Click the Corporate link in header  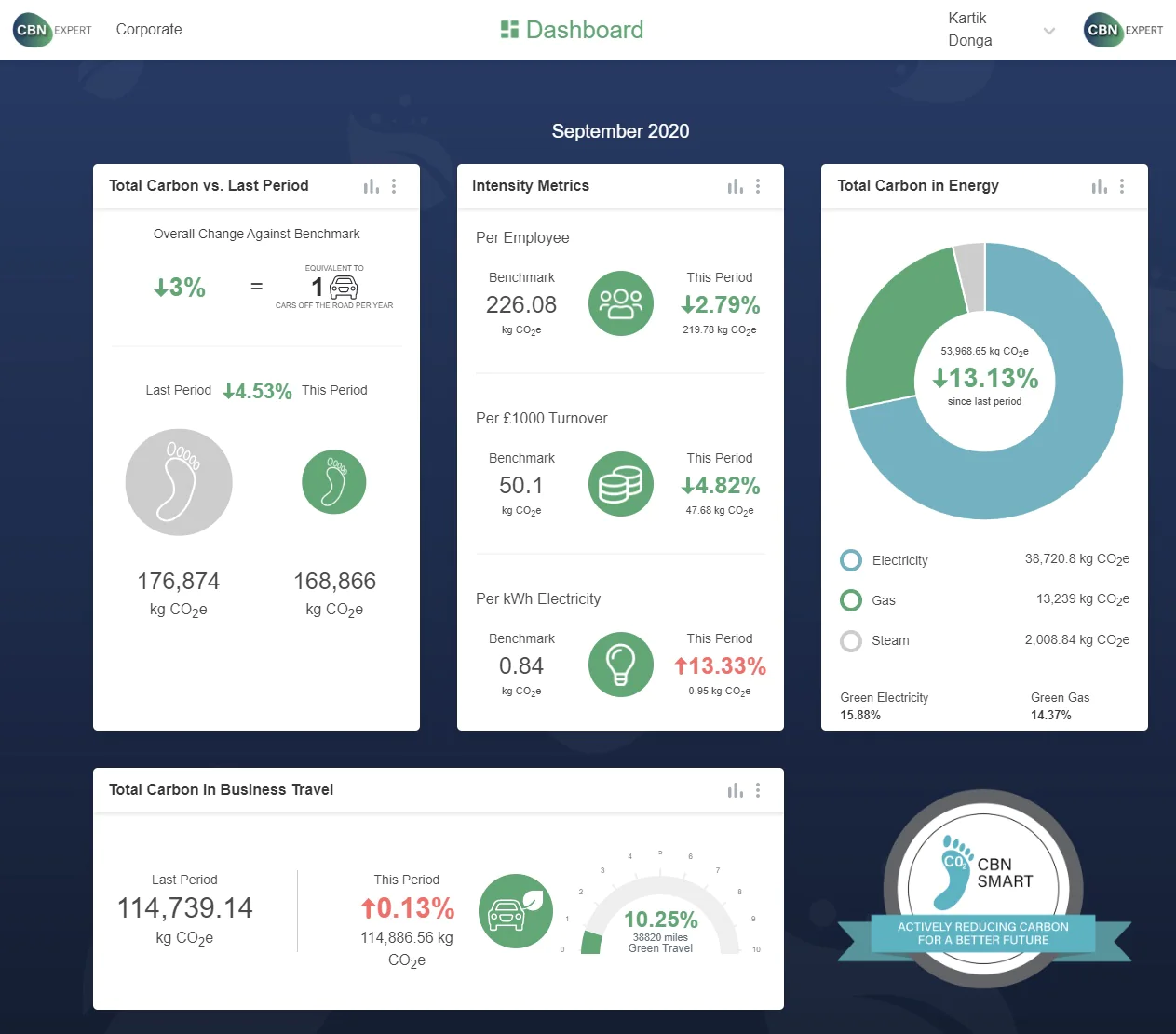point(149,30)
